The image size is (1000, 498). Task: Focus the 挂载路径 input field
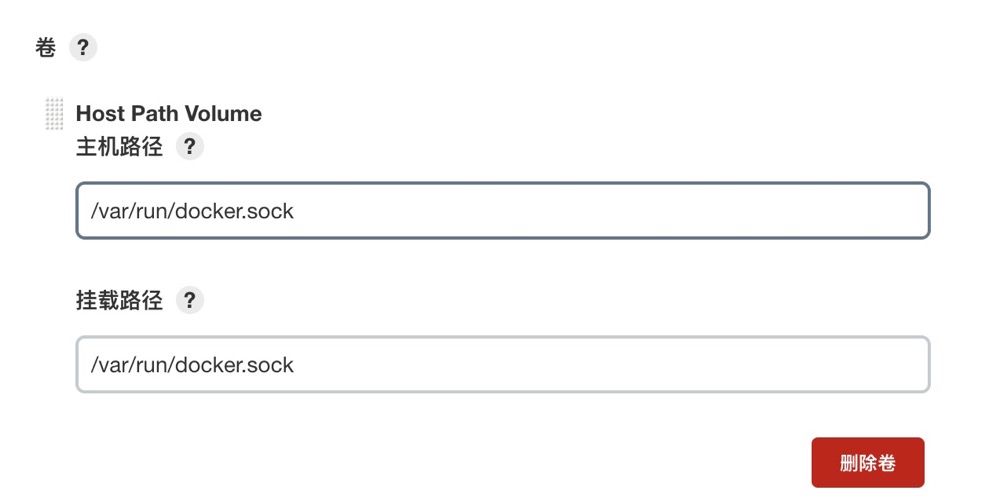coord(502,364)
